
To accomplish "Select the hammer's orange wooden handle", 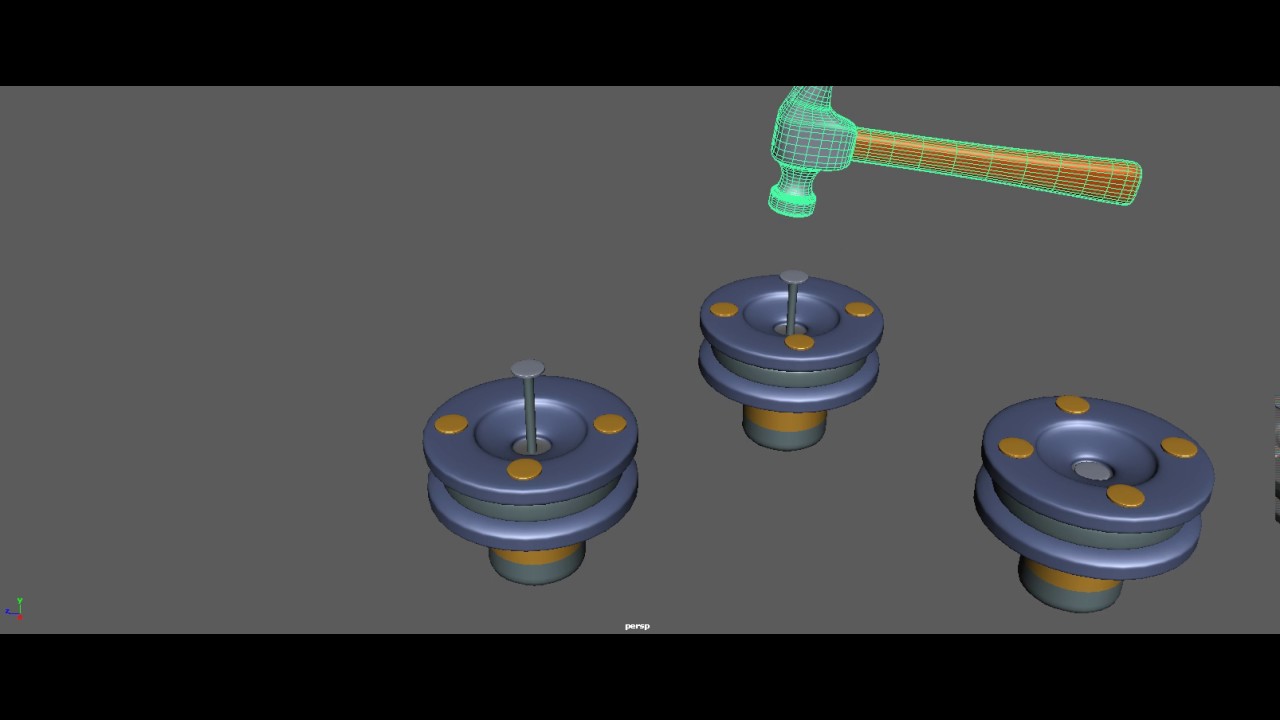I will tap(995, 165).
